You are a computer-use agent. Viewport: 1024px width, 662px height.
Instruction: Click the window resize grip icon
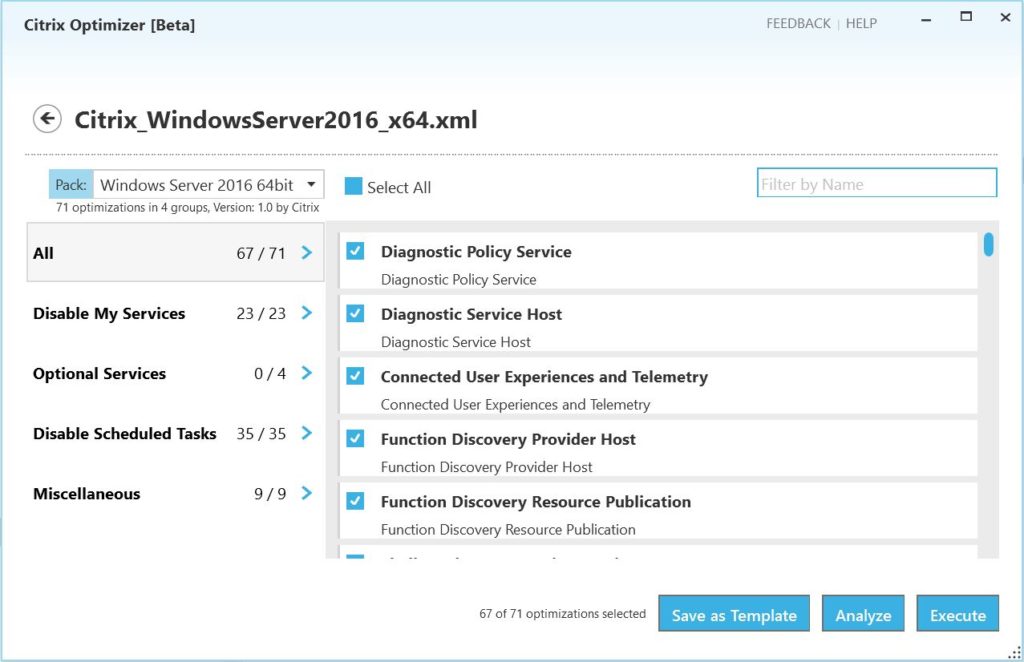pyautogui.click(x=1014, y=652)
